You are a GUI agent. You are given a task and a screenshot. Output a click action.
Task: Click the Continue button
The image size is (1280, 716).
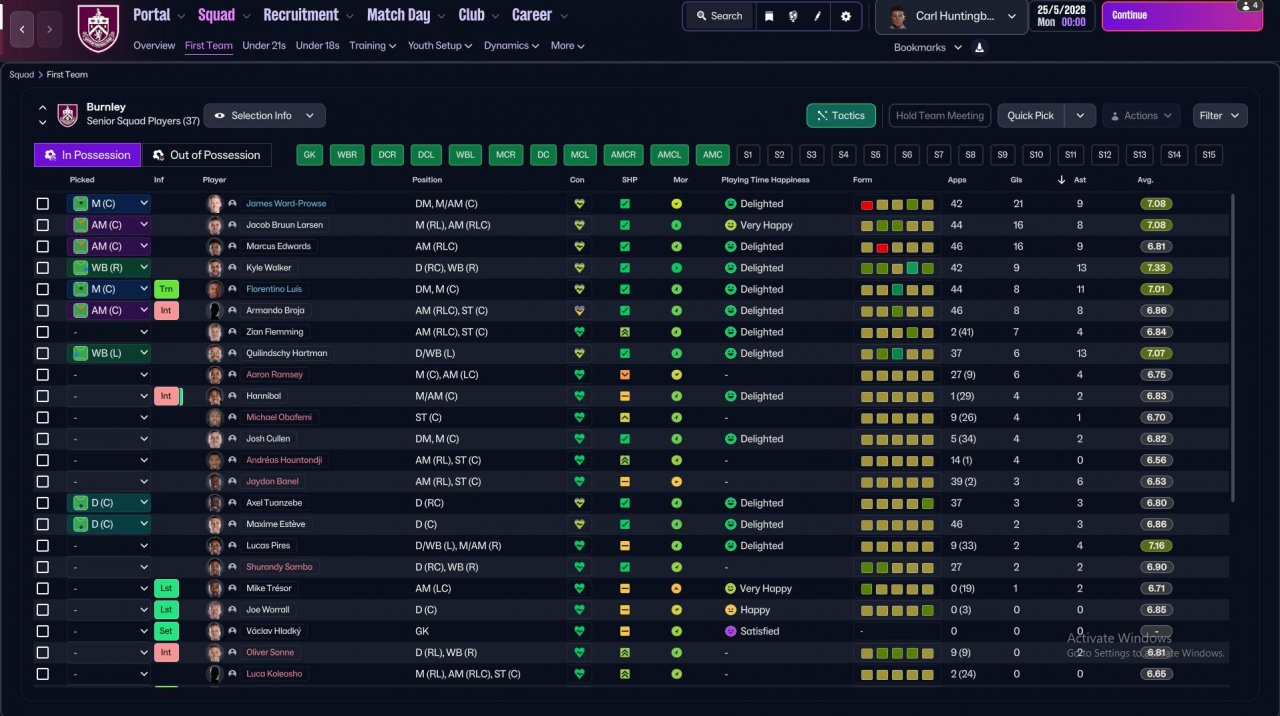coord(1182,16)
